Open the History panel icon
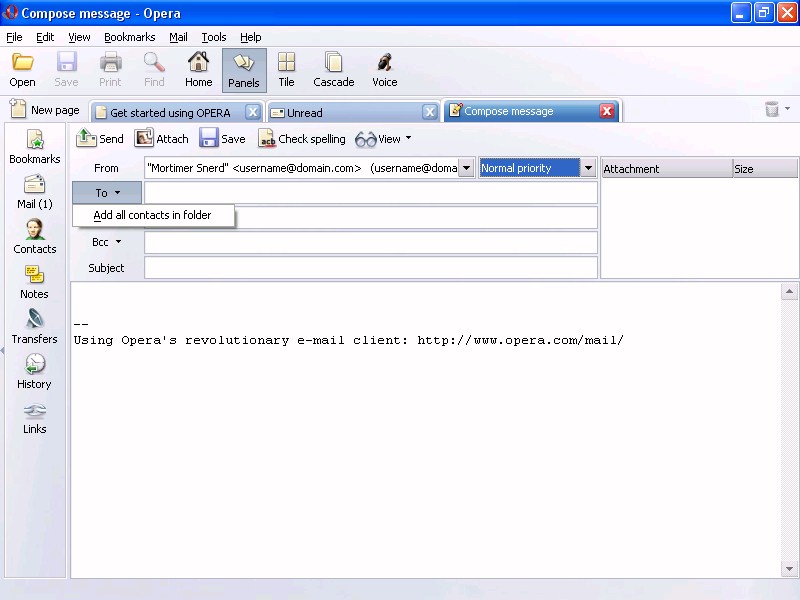Viewport: 800px width, 600px height. (x=34, y=371)
